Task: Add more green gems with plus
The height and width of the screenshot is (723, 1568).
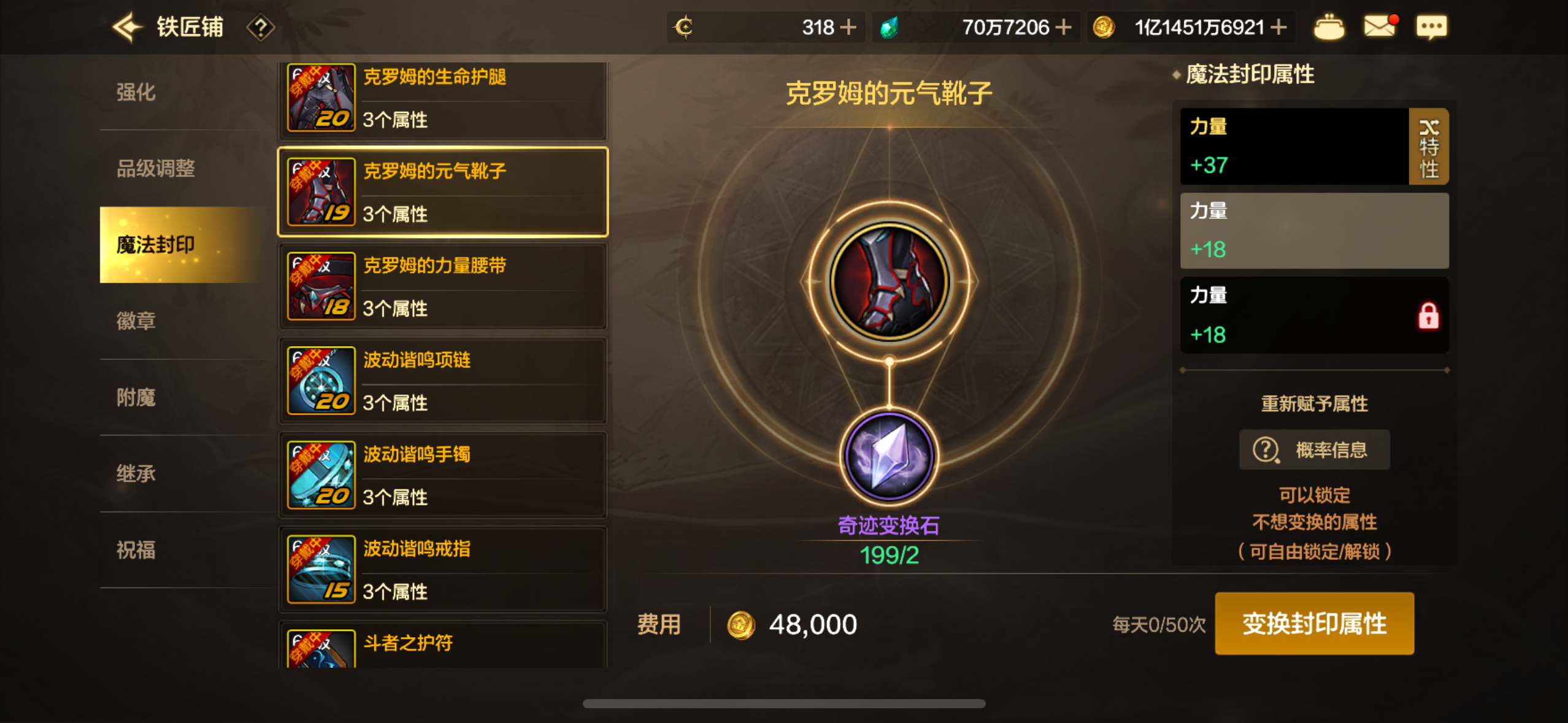Action: [x=1064, y=27]
